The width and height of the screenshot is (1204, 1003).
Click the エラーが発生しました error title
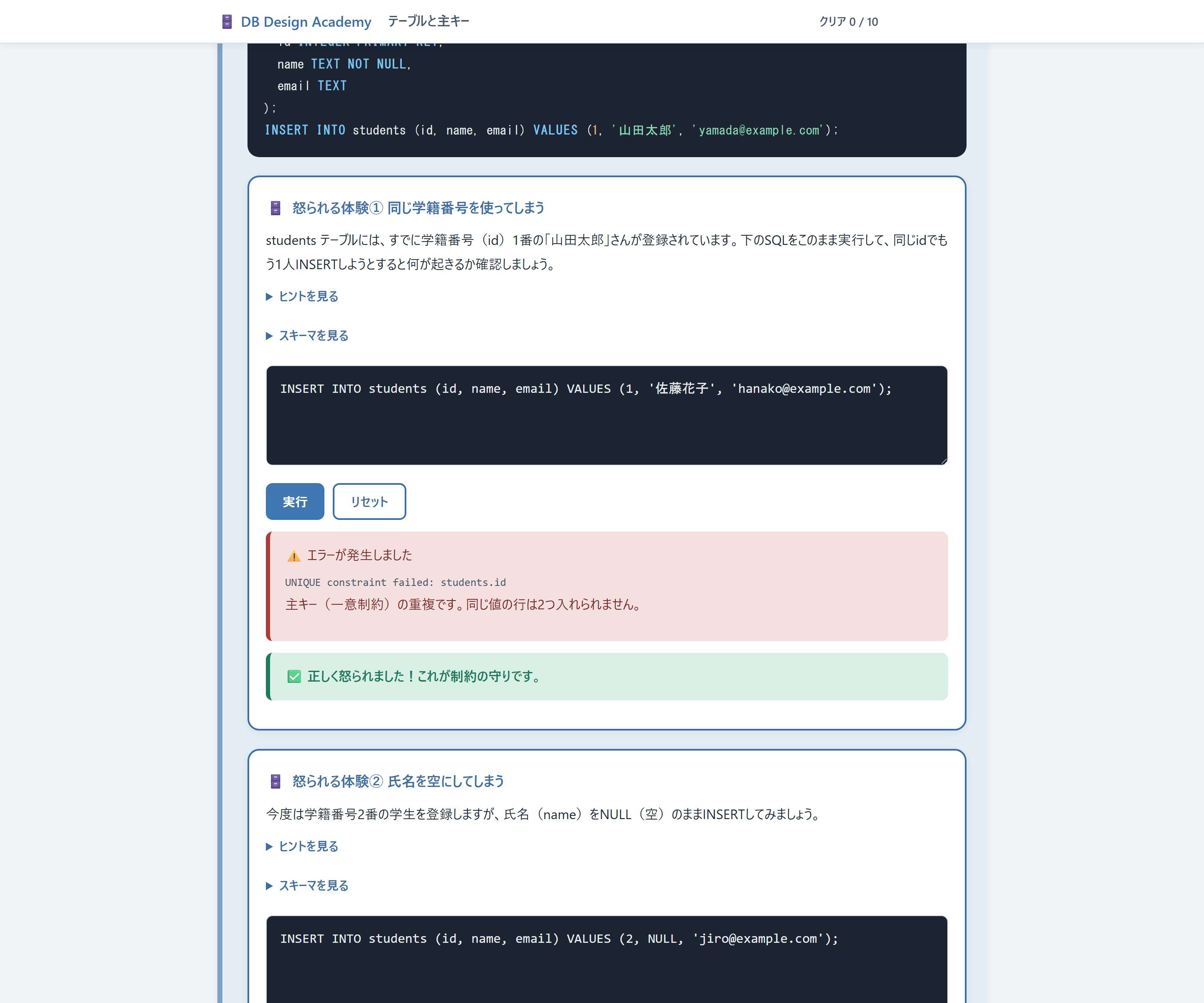(x=360, y=555)
